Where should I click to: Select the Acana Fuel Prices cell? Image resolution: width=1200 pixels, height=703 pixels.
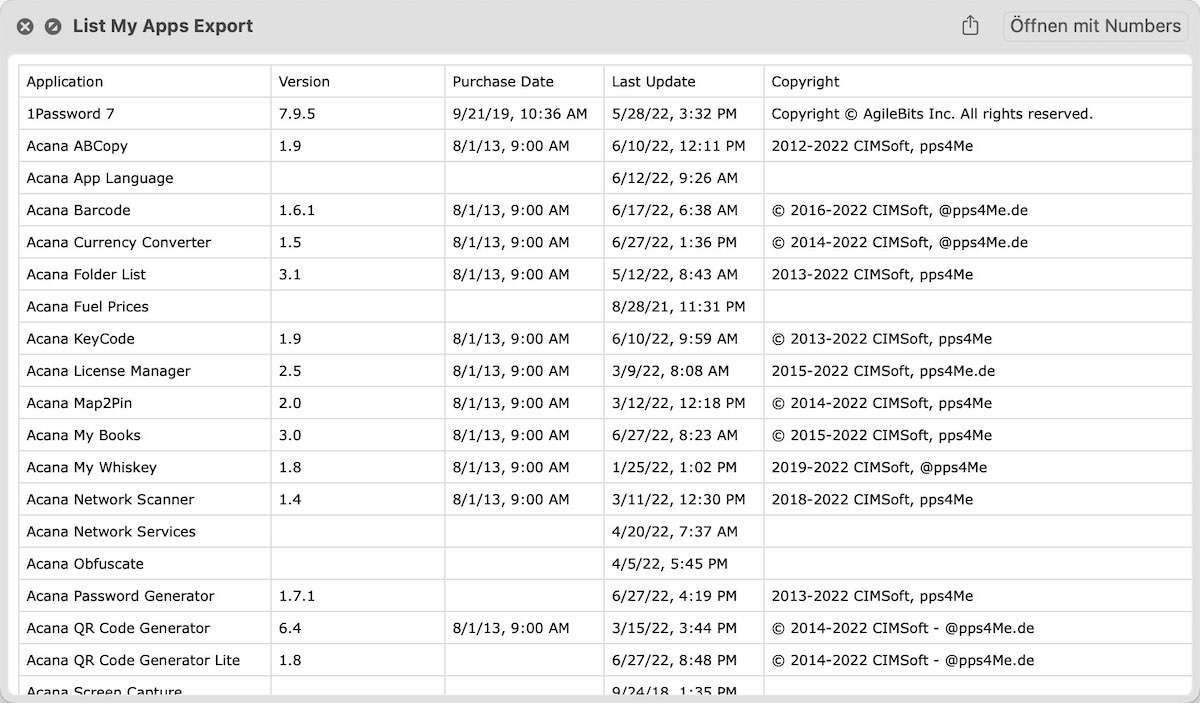(x=145, y=306)
